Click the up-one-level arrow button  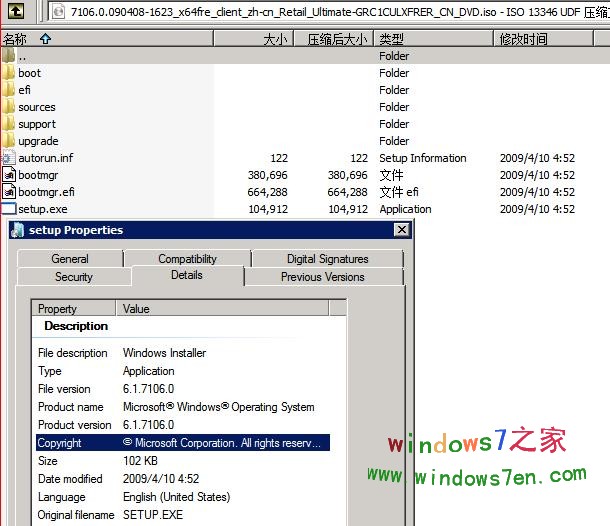(x=16, y=11)
